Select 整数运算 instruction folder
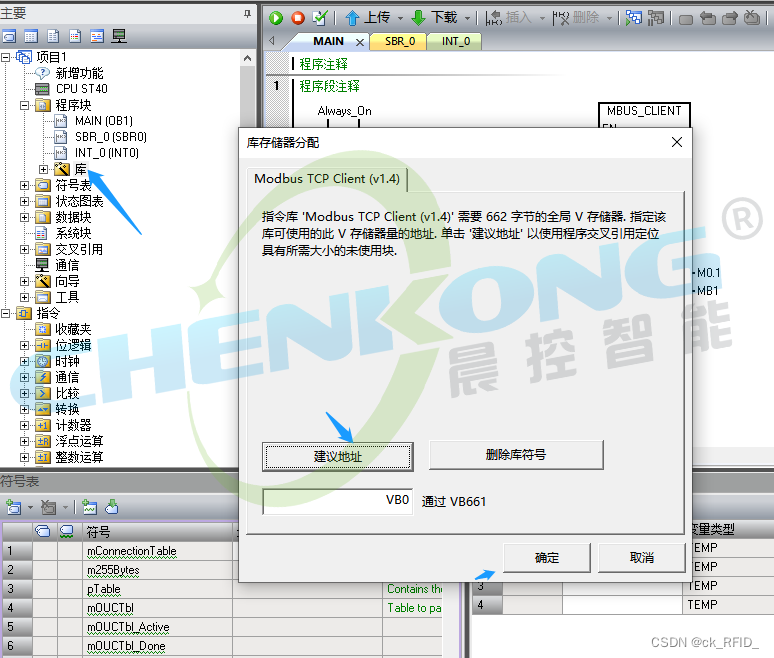Viewport: 774px width, 658px height. pyautogui.click(x=79, y=457)
